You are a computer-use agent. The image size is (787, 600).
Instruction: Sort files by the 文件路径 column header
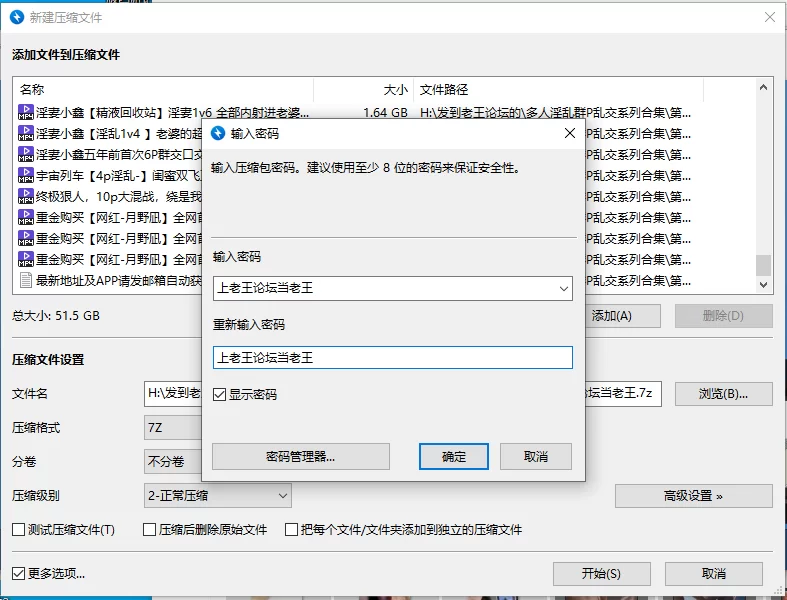click(559, 90)
